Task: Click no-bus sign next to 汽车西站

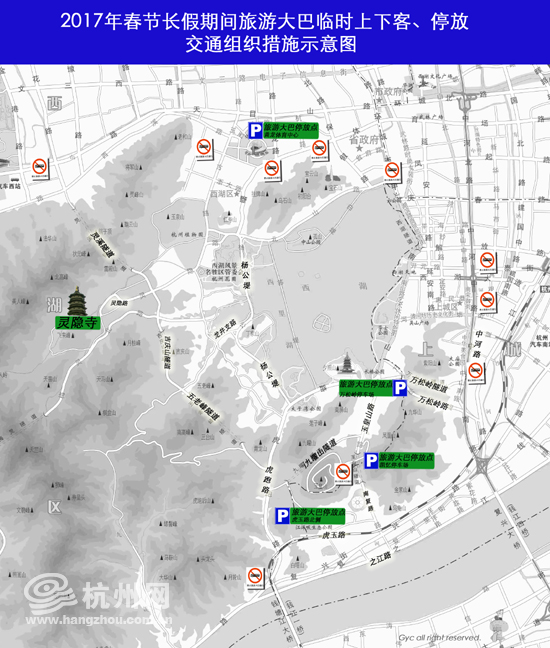Action: pyautogui.click(x=40, y=168)
